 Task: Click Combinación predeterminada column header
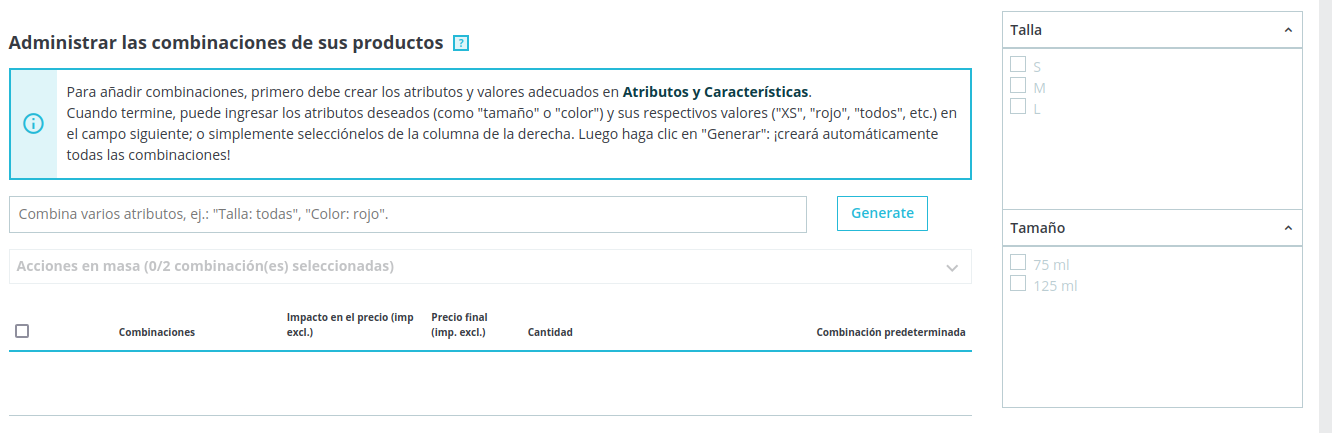(891, 332)
